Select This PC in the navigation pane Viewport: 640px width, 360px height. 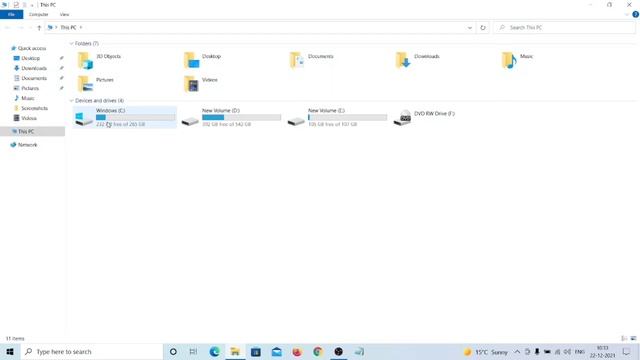coord(32,131)
